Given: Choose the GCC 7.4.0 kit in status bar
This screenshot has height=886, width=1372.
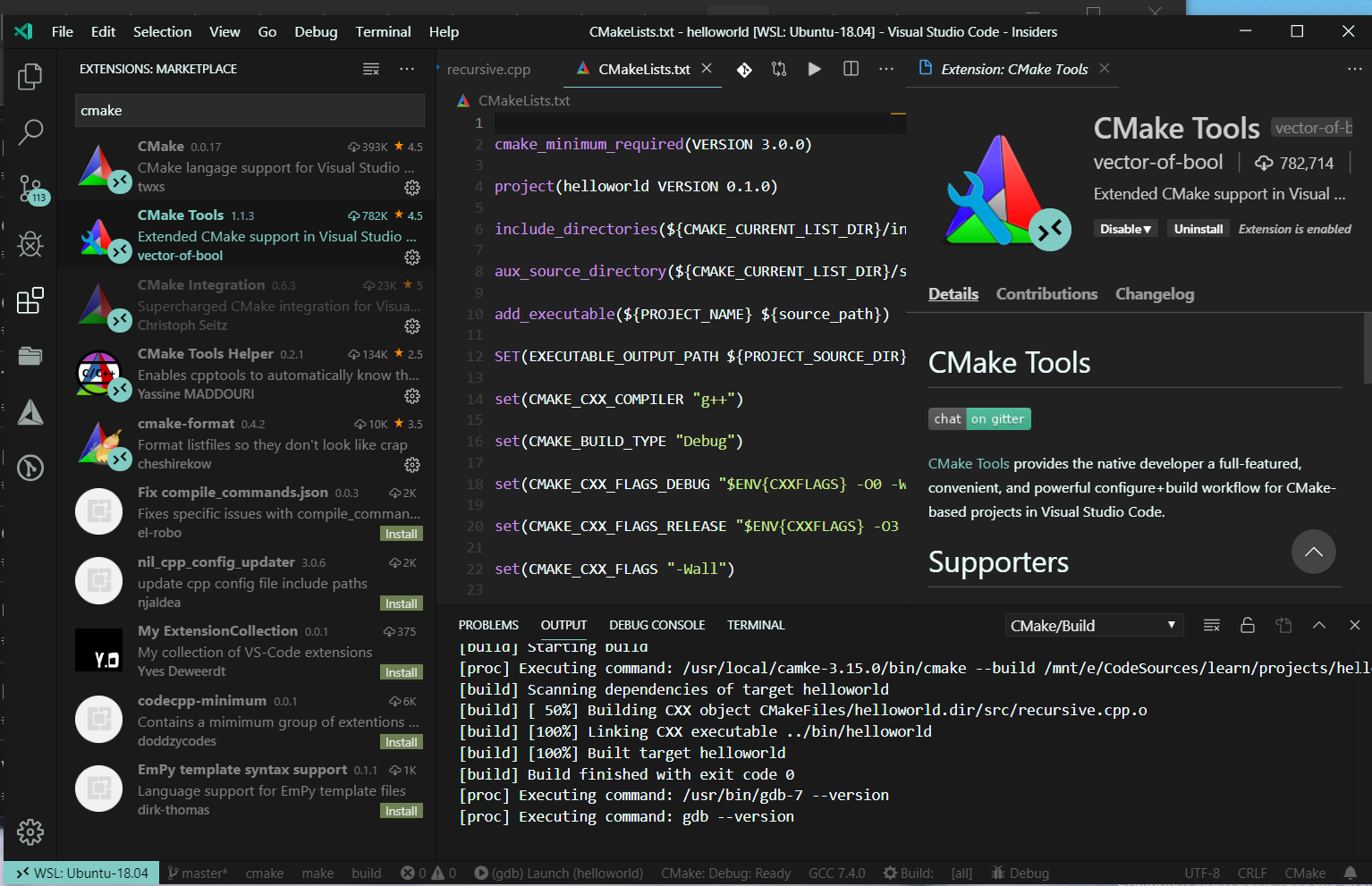Looking at the screenshot, I should point(836,873).
